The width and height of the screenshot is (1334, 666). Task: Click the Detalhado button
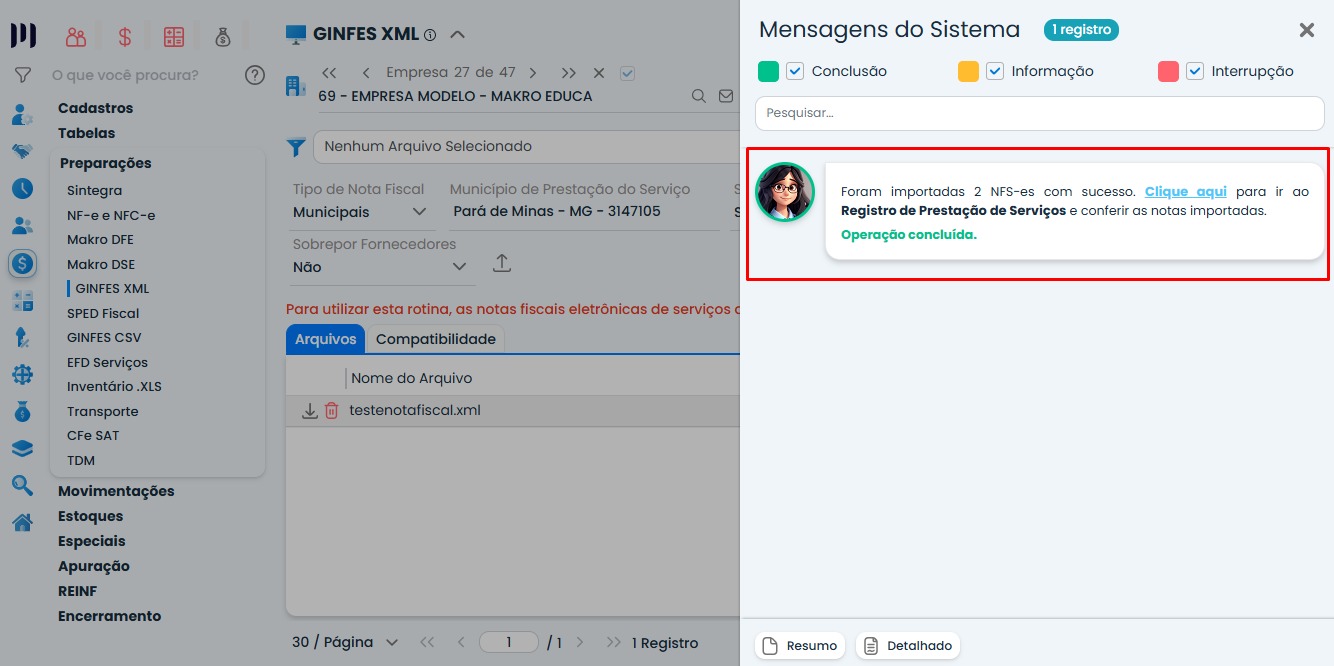pos(908,646)
